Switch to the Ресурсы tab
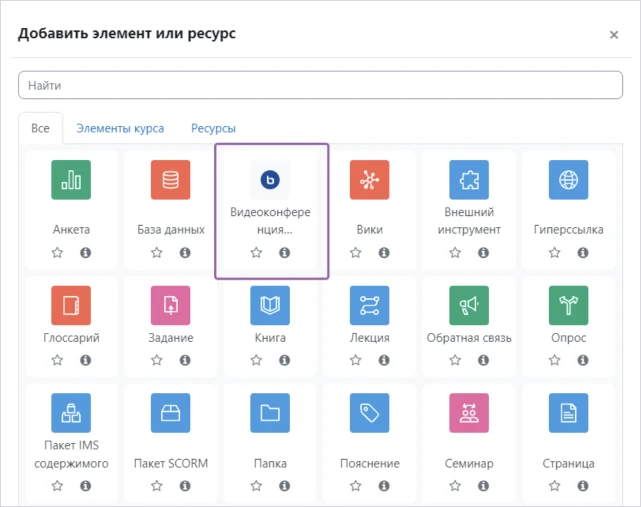This screenshot has height=507, width=641. tap(213, 129)
